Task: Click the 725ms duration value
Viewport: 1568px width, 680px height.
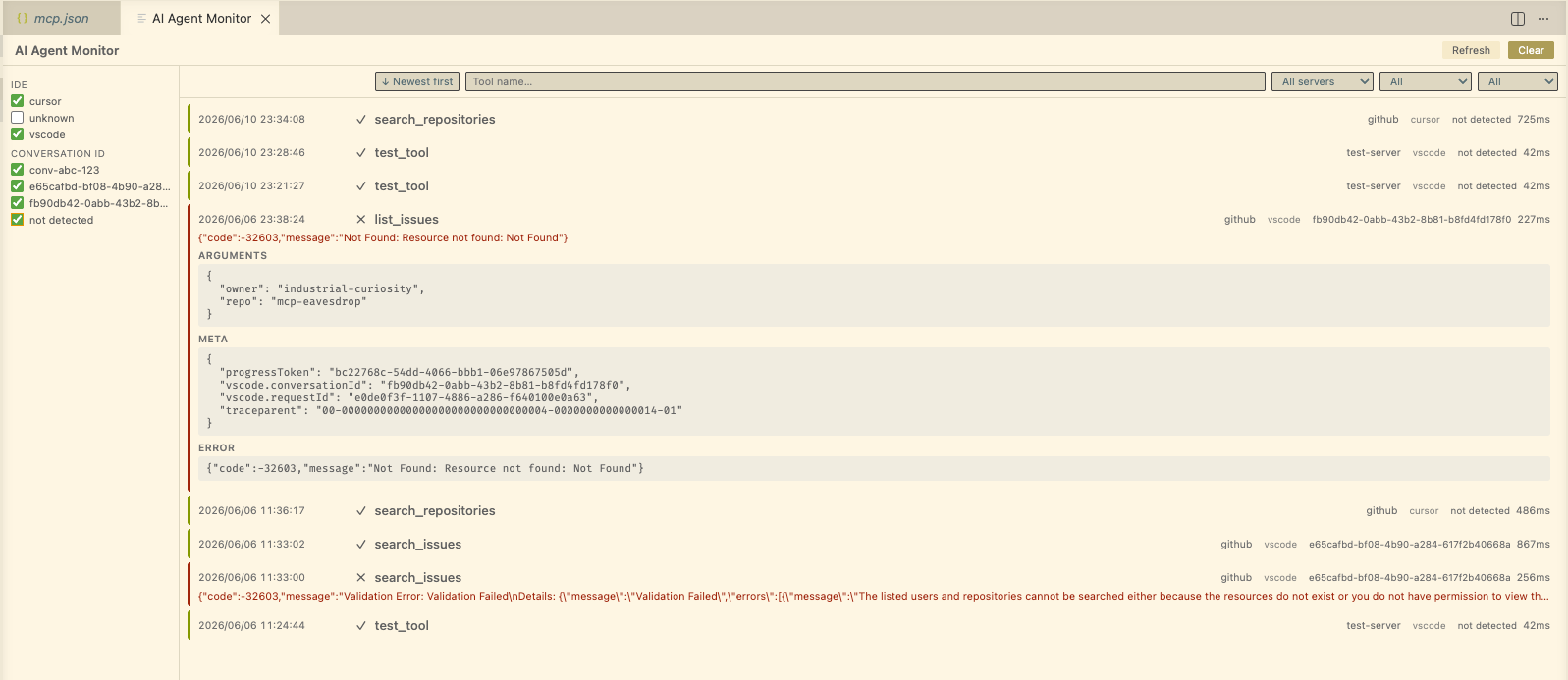Action: pyautogui.click(x=1534, y=120)
